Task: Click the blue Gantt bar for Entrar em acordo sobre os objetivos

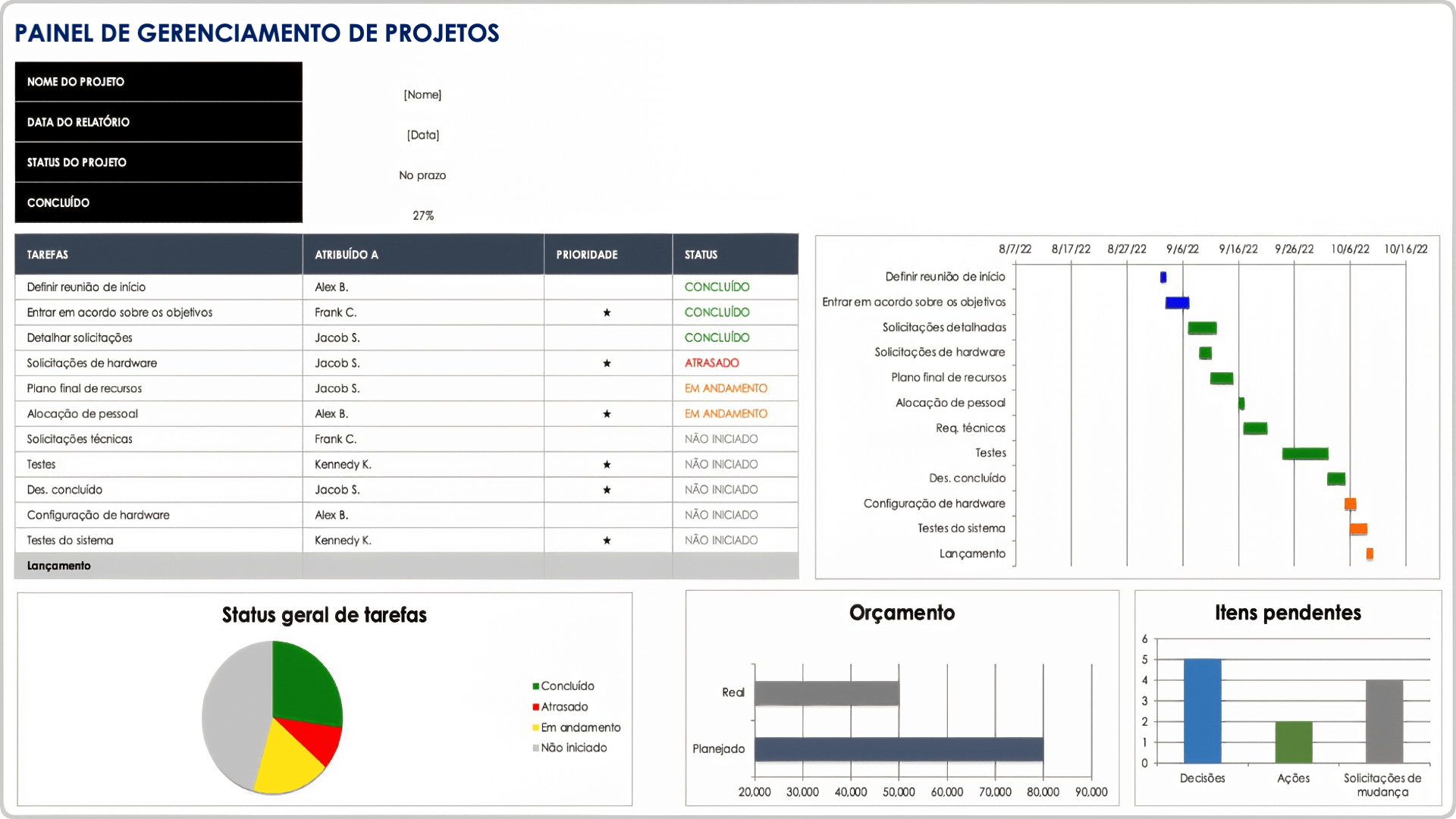Action: (1177, 303)
